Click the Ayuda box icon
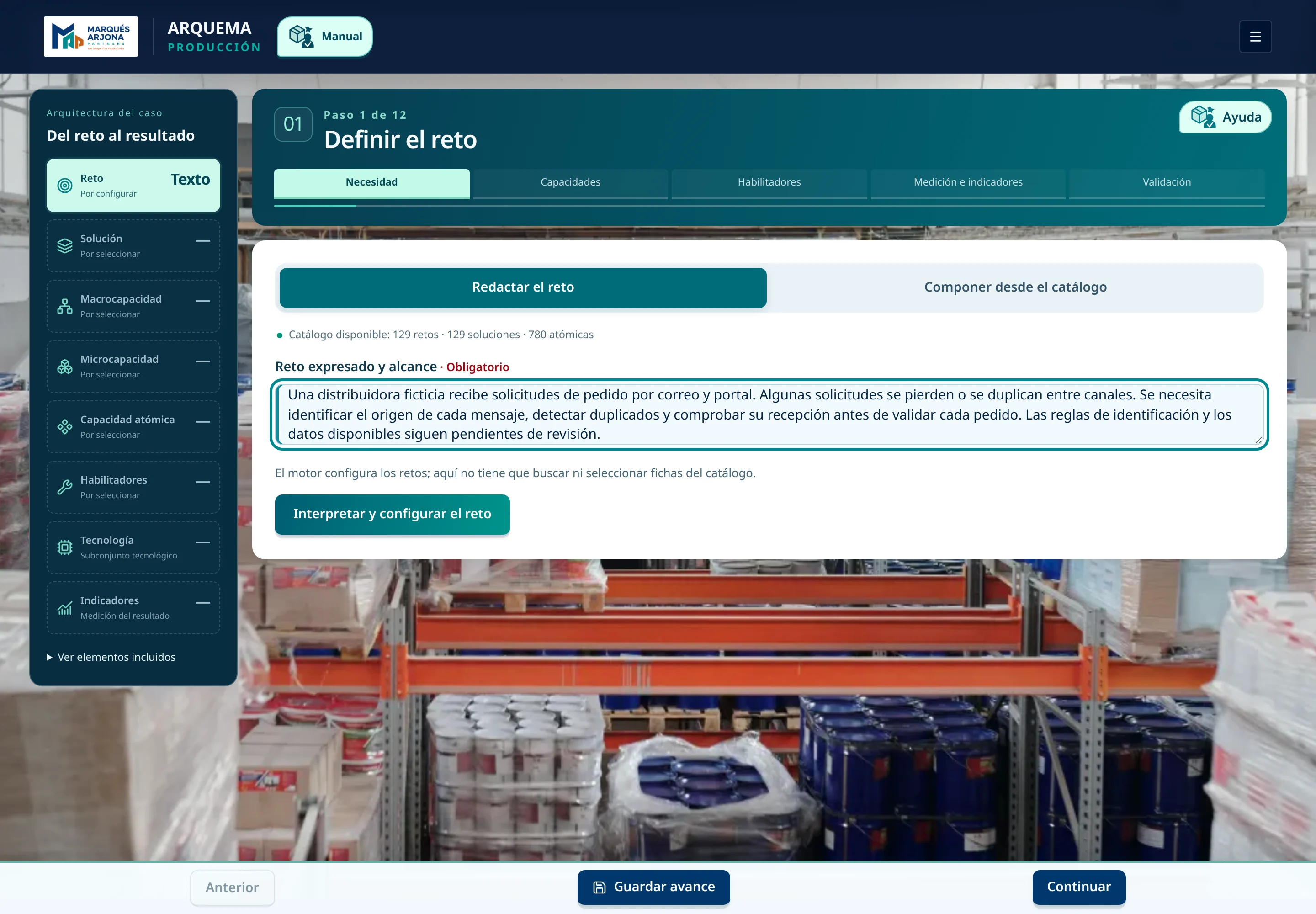The width and height of the screenshot is (1316, 914). coord(1203,117)
